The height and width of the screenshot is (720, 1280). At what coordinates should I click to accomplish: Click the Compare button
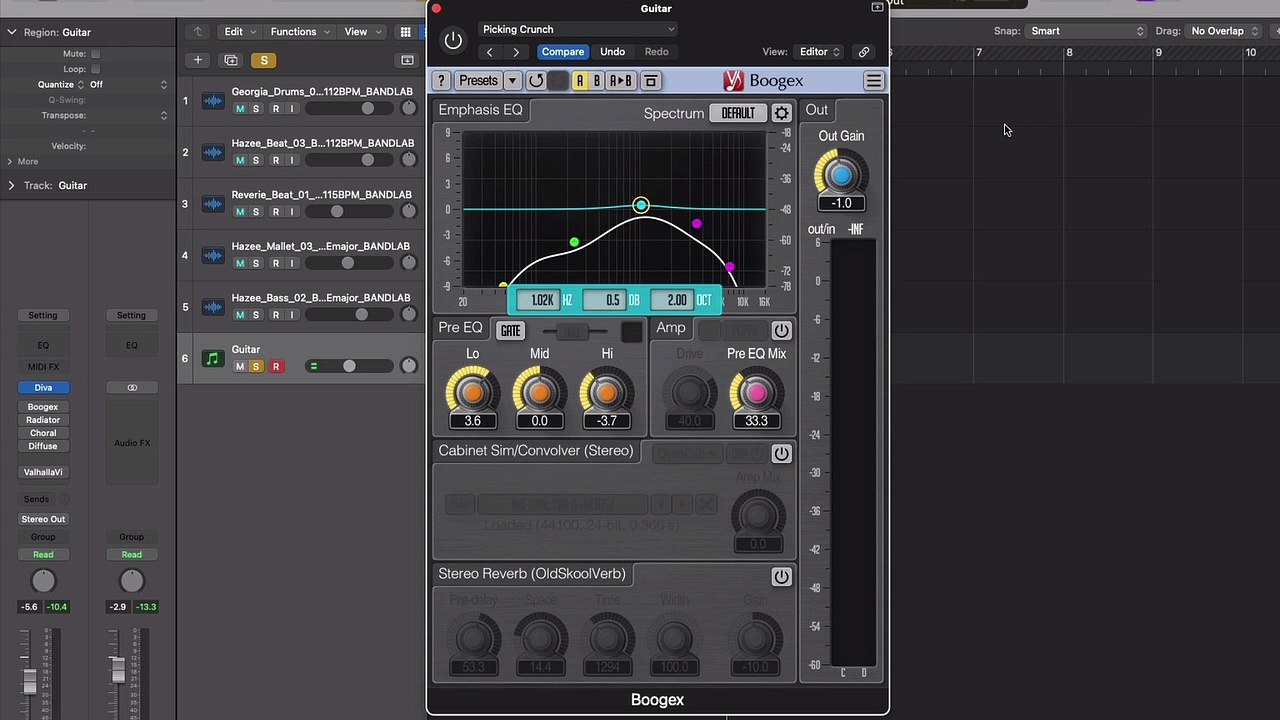(562, 52)
